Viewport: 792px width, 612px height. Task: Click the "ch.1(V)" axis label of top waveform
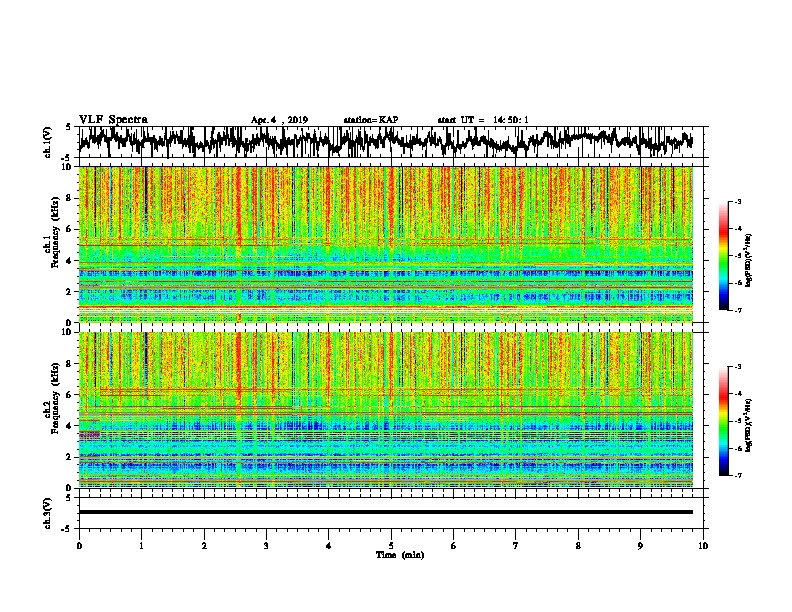[x=47, y=141]
